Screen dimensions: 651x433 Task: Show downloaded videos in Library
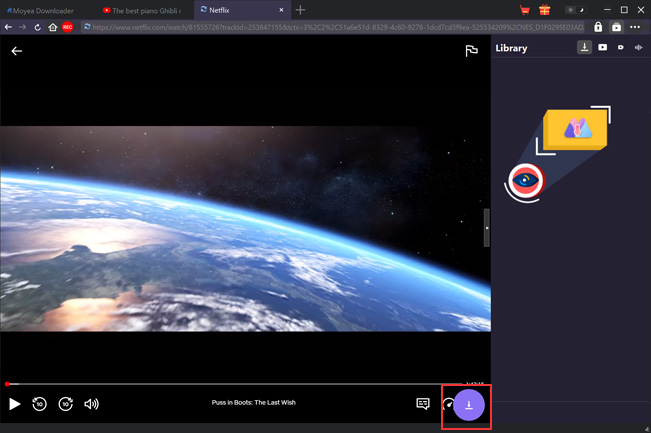click(602, 47)
